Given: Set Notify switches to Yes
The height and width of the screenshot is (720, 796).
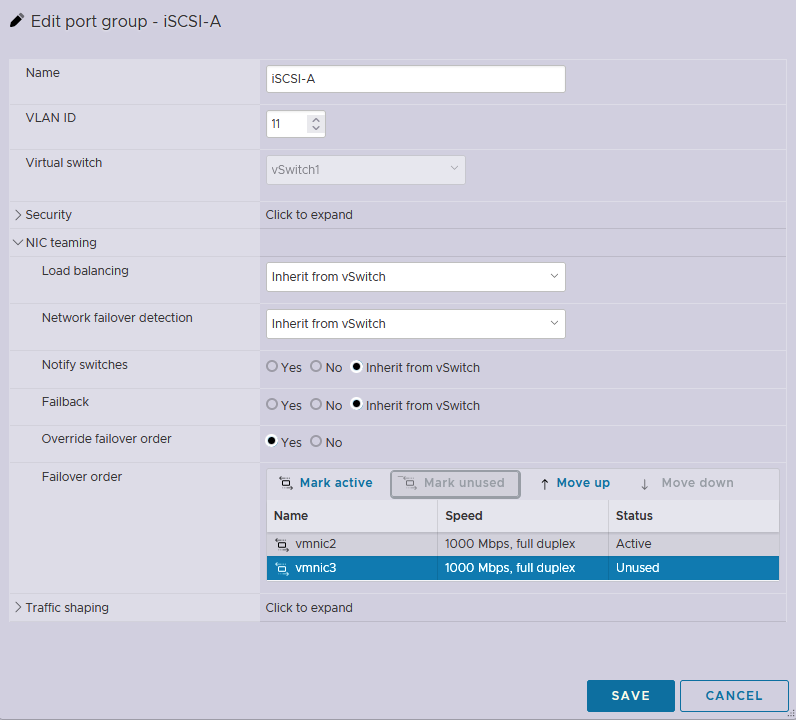Looking at the screenshot, I should (x=272, y=367).
